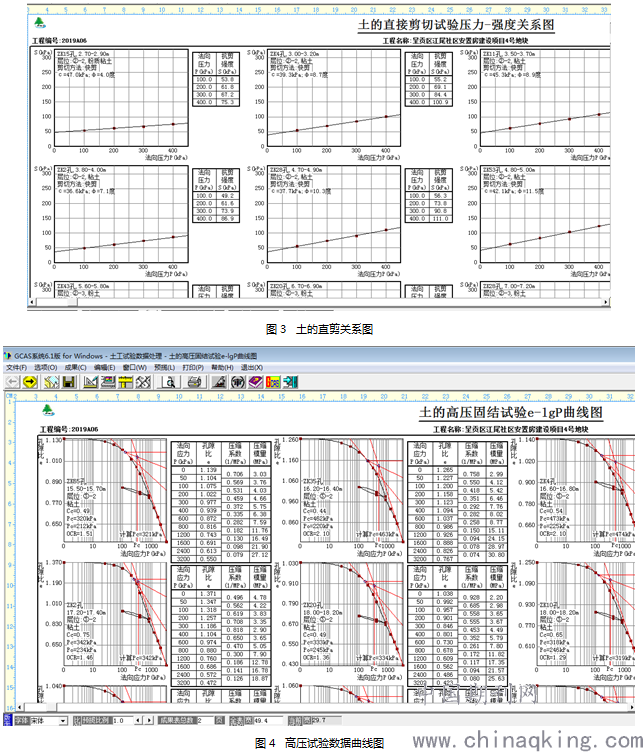This screenshot has height=752, width=643.
Task: Click the title 土的高压固结试验e-lgP曲线图
Action: (x=511, y=412)
